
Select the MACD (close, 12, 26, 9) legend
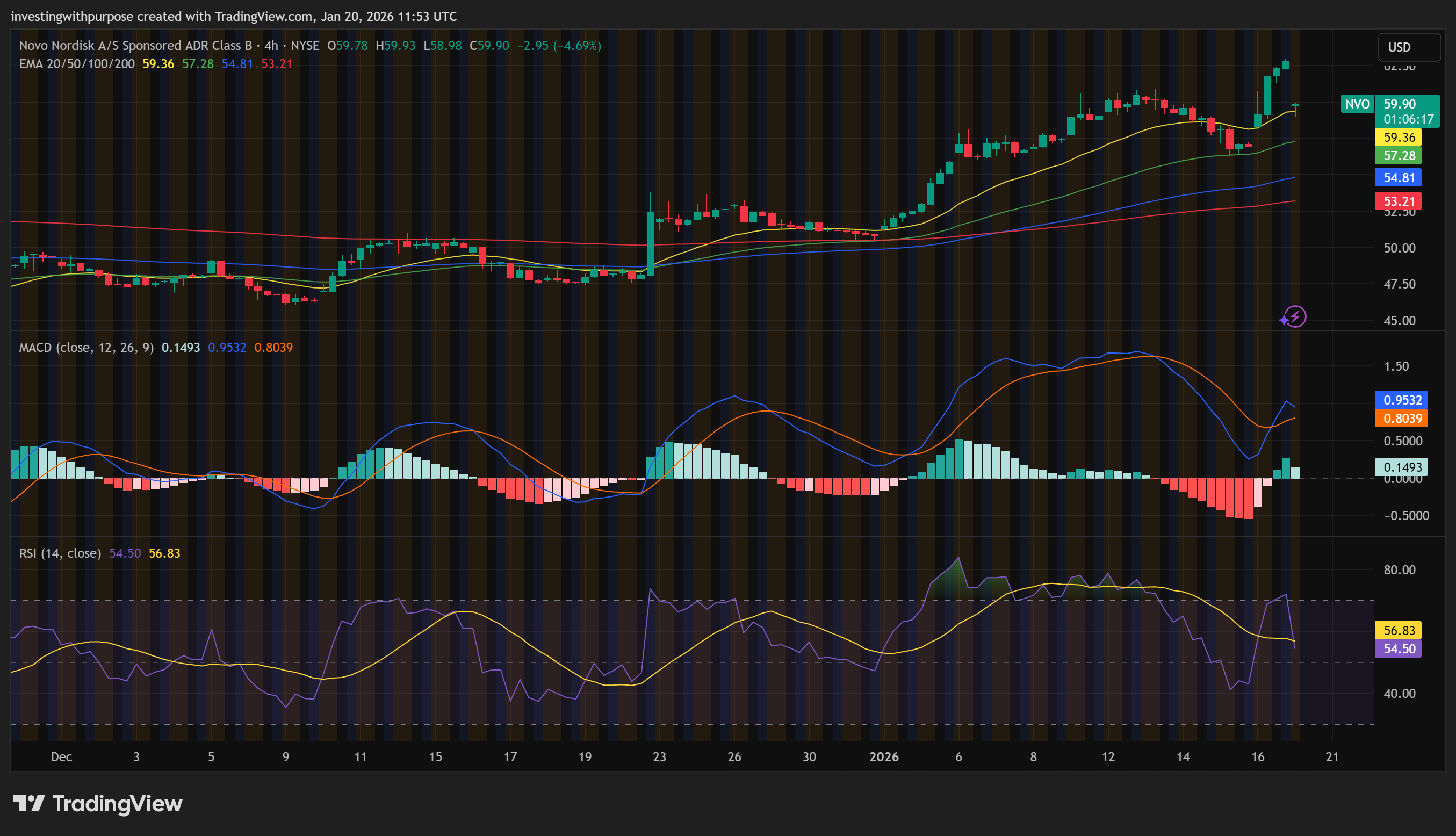click(x=86, y=348)
